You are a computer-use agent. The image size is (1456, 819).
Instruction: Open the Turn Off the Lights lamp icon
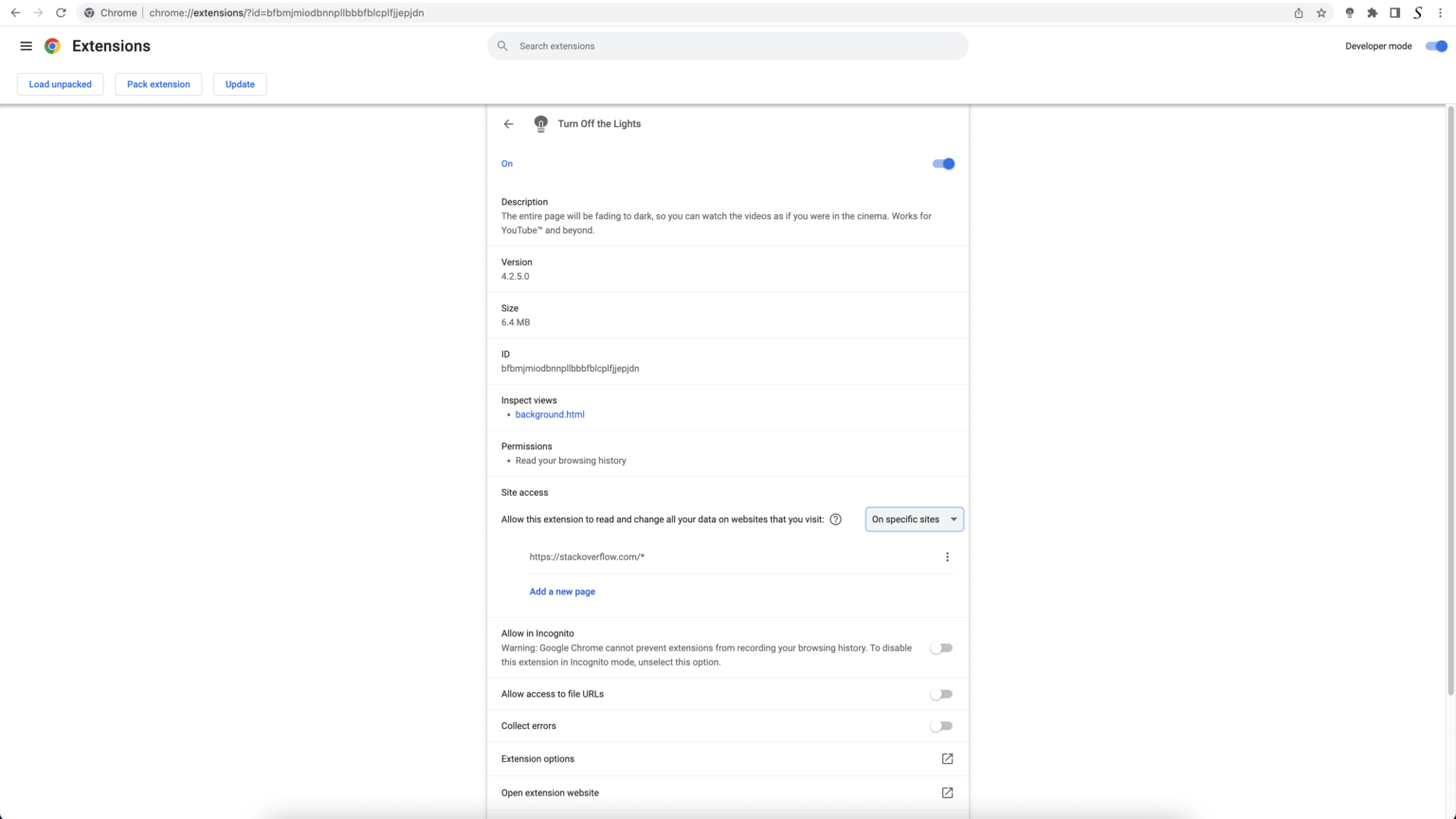540,123
